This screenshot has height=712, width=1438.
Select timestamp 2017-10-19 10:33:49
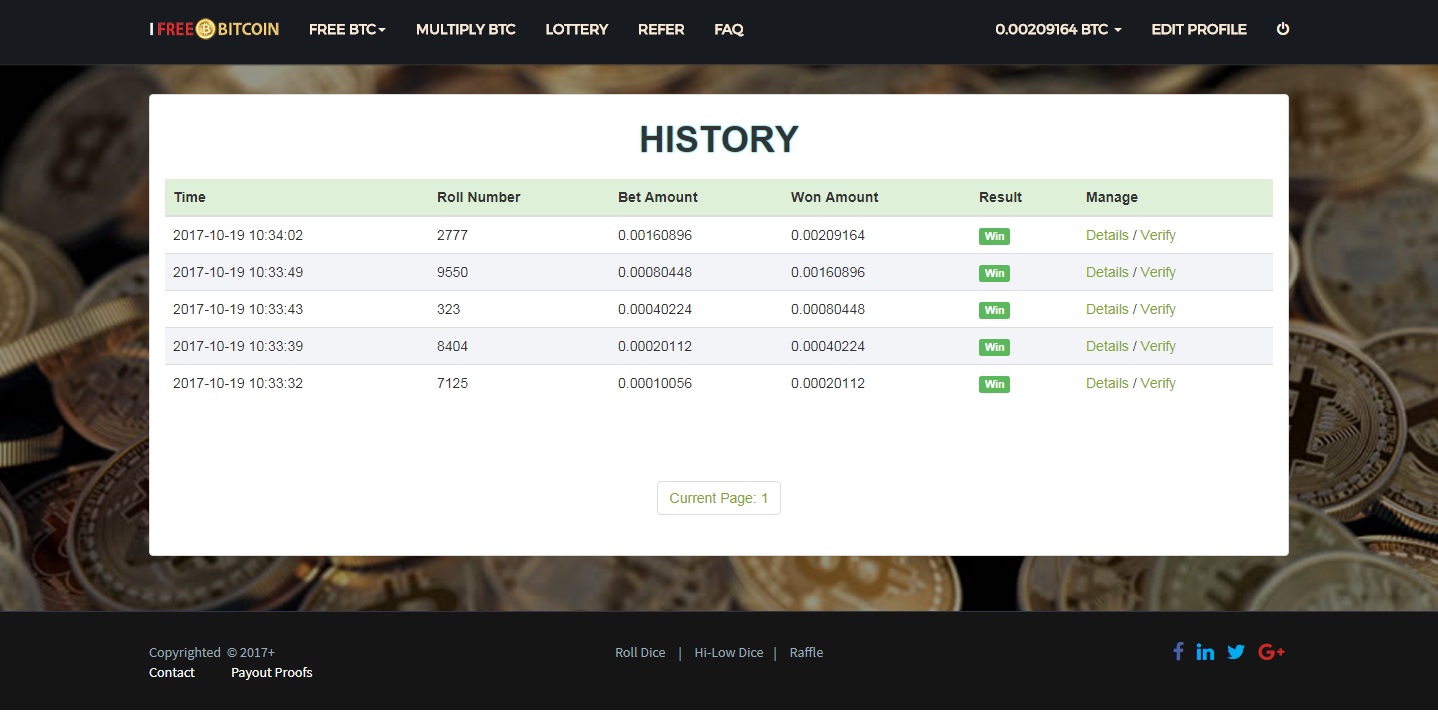(x=238, y=272)
